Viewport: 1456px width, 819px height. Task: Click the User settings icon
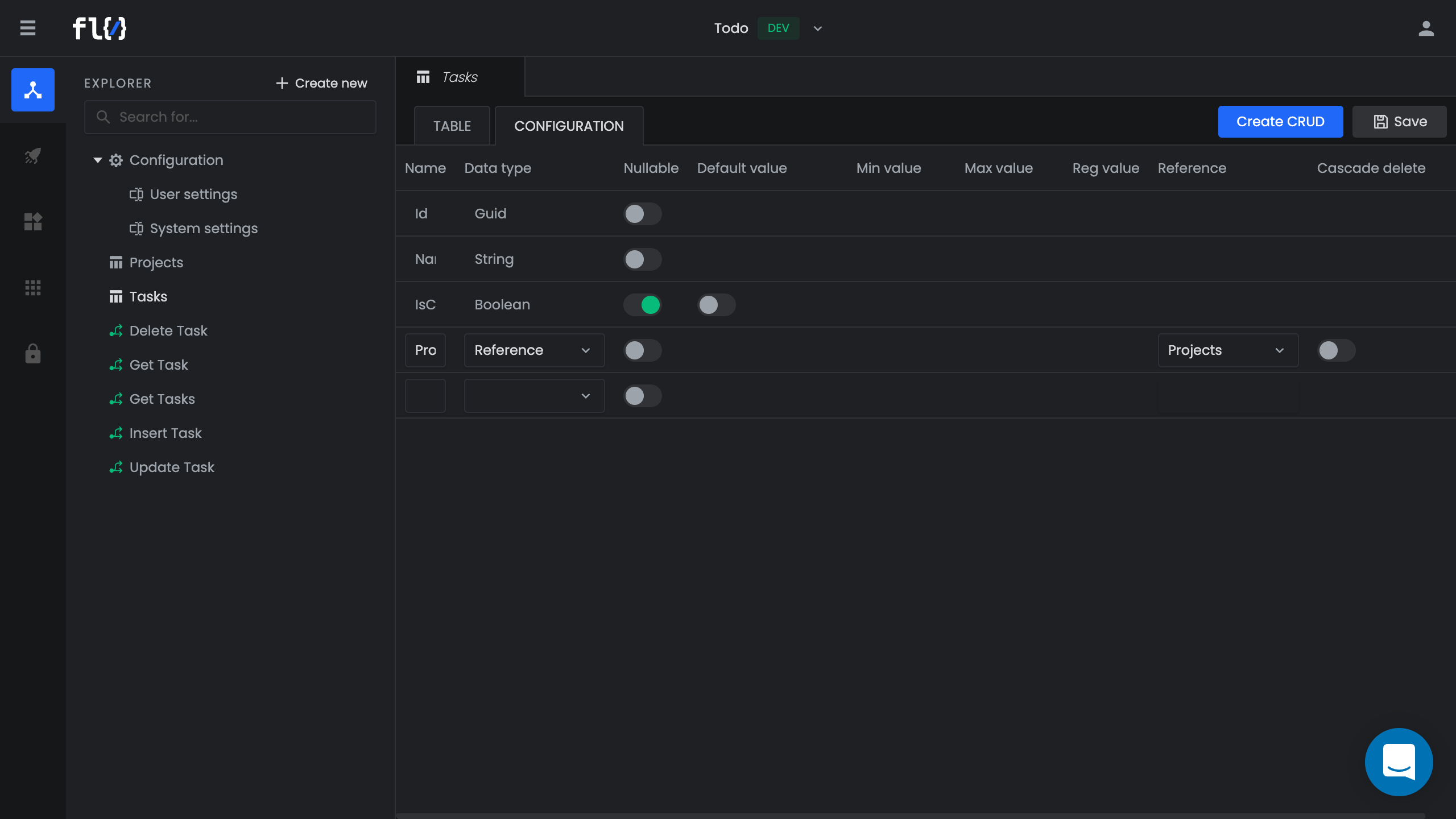pos(136,195)
